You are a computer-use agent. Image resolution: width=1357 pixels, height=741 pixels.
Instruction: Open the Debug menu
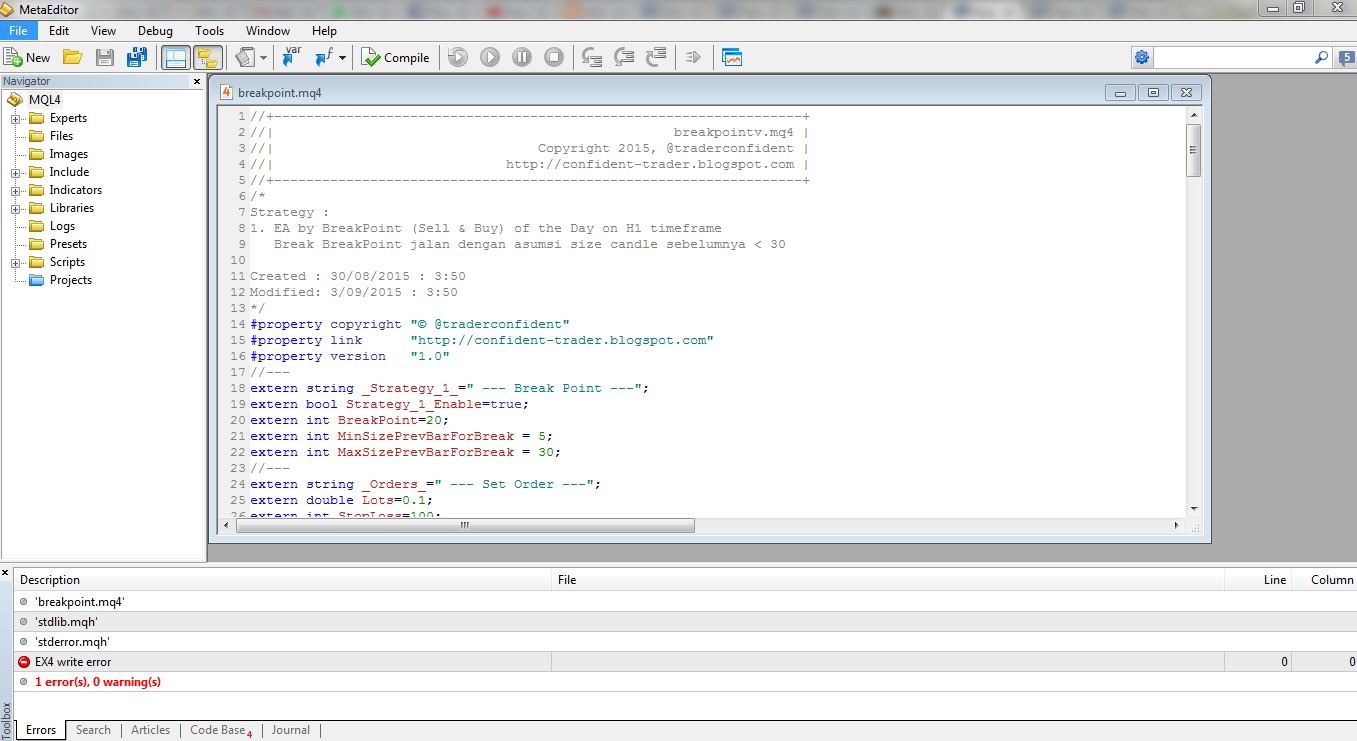pyautogui.click(x=155, y=31)
